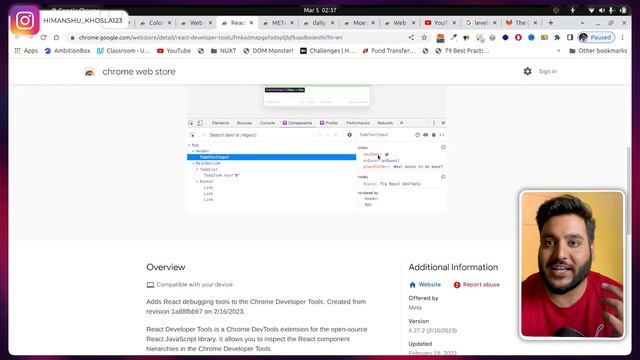Focus the address bar URL
Viewport: 640px width, 360px height.
click(x=210, y=38)
